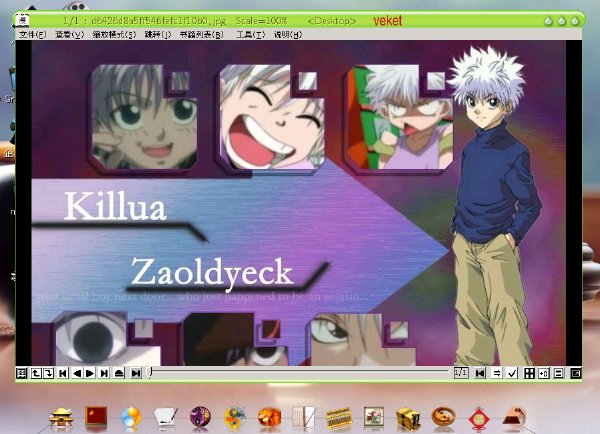Open the scroll book dock icon
Viewport: 600px width, 434px height.
click(x=303, y=417)
